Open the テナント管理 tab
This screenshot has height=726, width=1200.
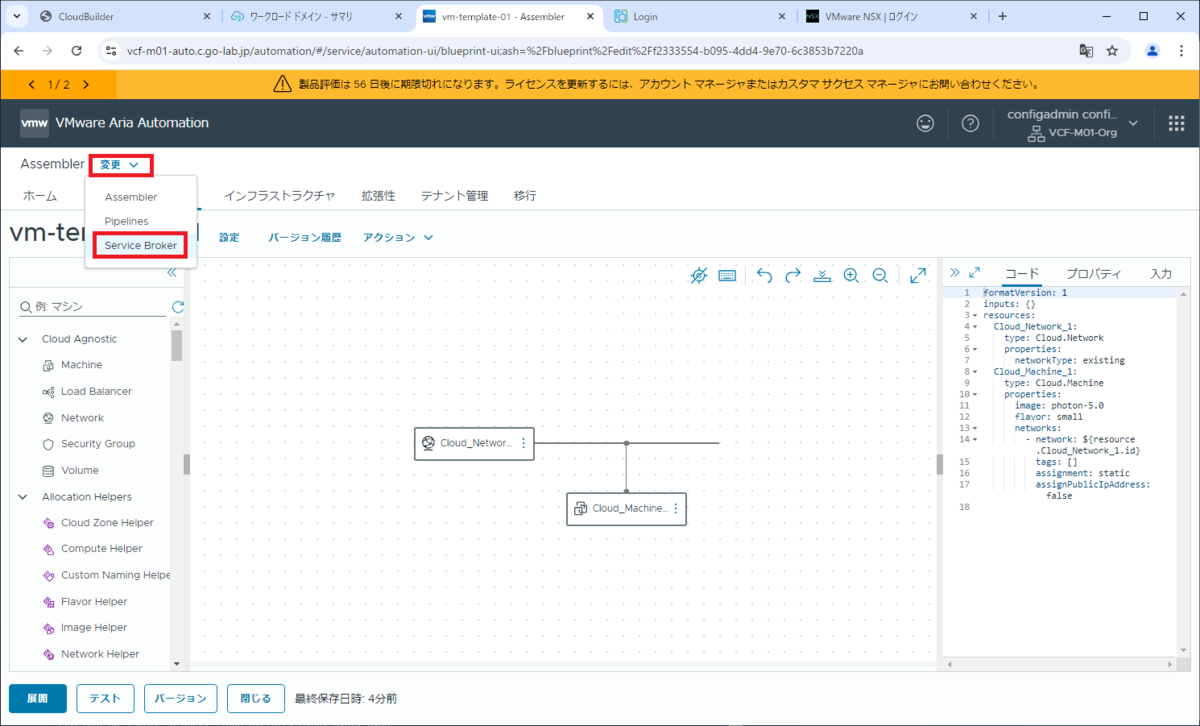click(454, 196)
